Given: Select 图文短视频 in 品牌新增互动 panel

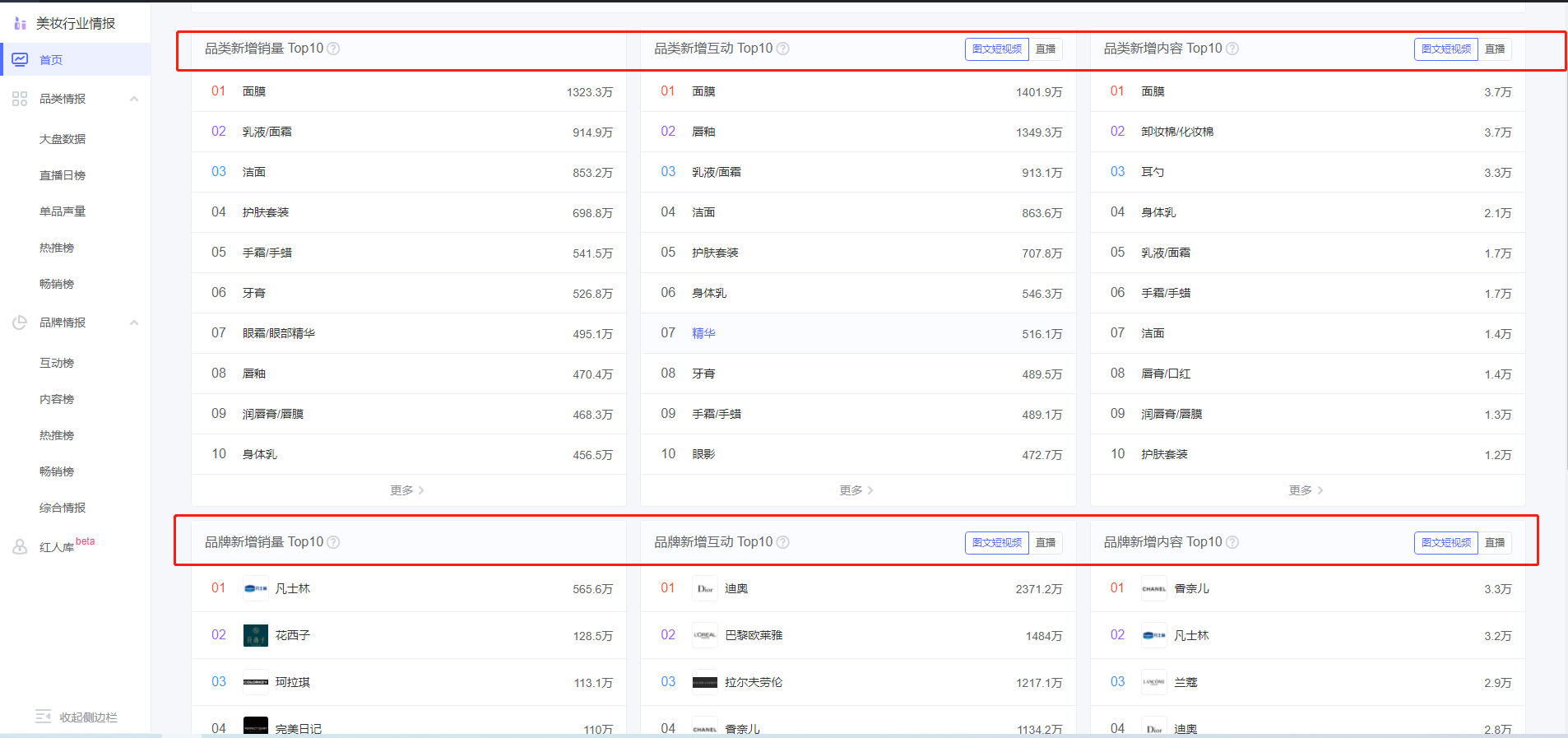Looking at the screenshot, I should coord(997,543).
